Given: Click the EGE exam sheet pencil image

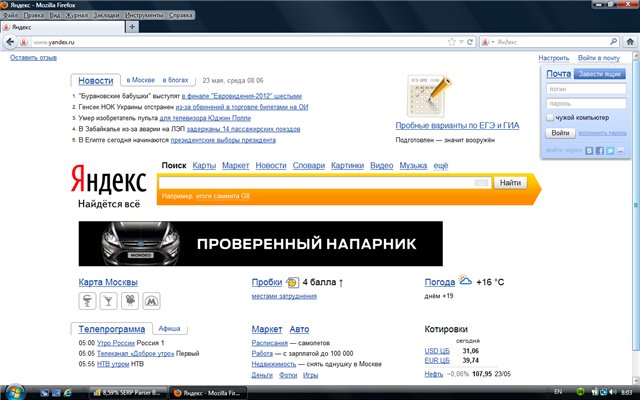Looking at the screenshot, I should tap(429, 96).
